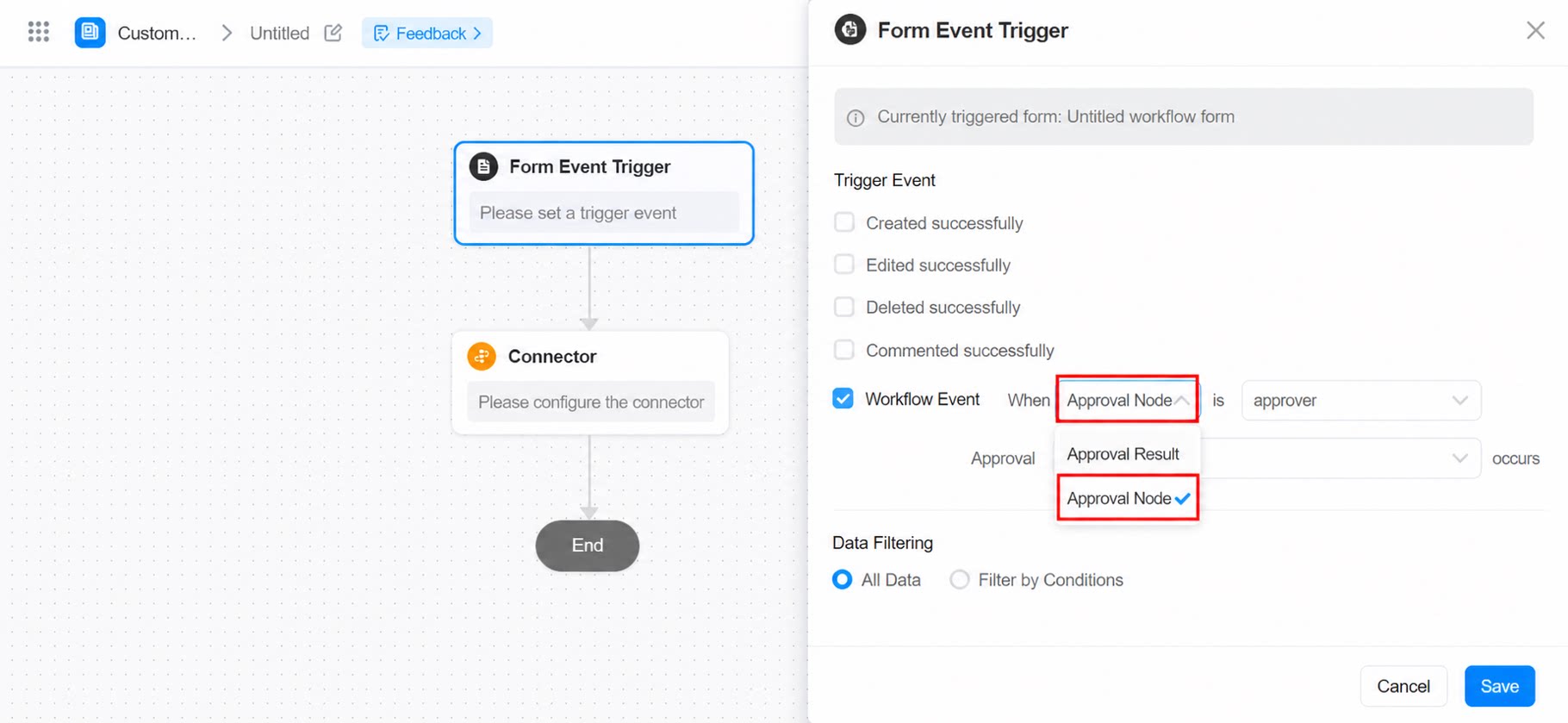Expand the Approval occurs dropdown arrow
The height and width of the screenshot is (723, 1568).
[1459, 458]
